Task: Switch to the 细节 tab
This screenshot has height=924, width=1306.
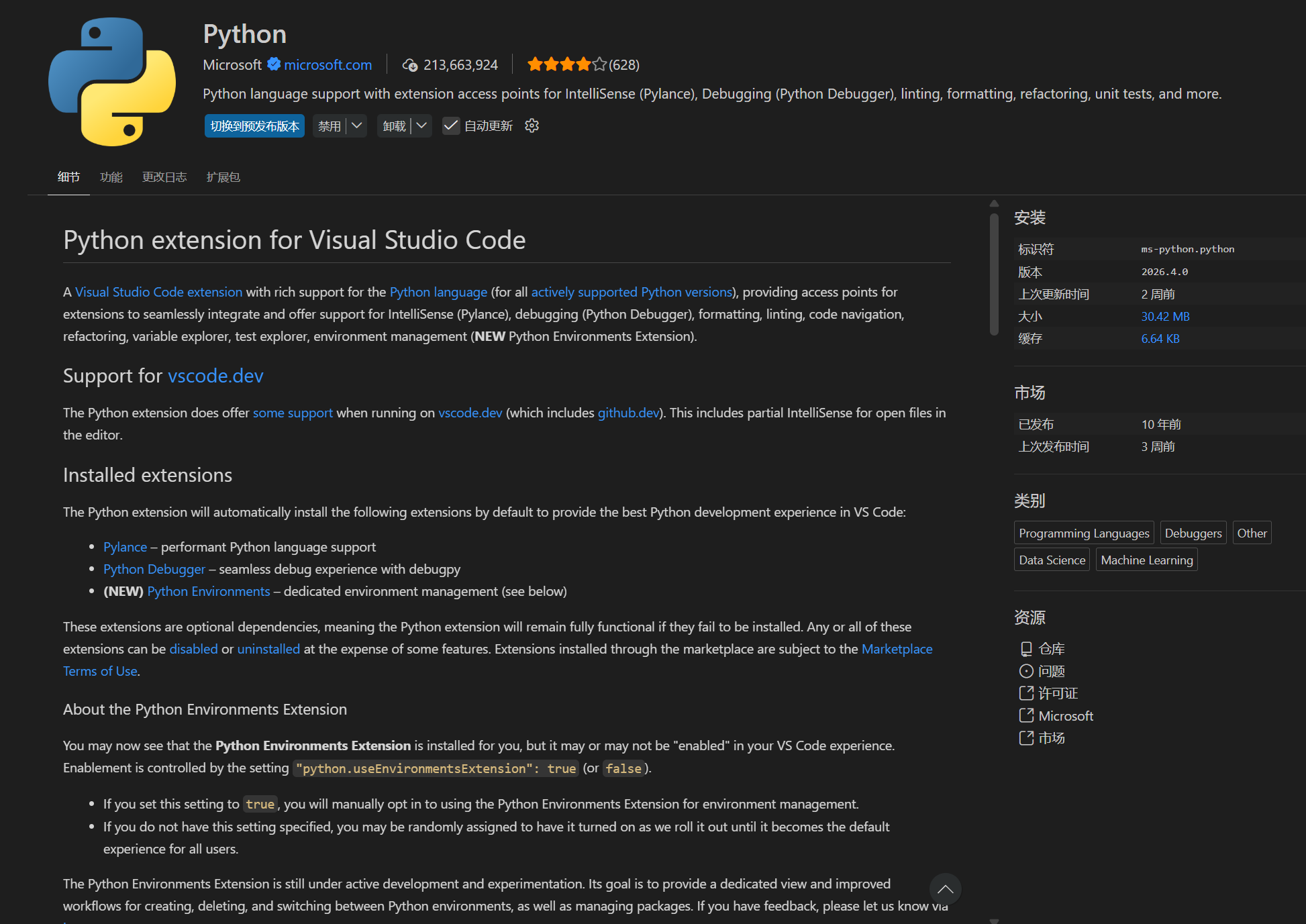Action: tap(68, 177)
